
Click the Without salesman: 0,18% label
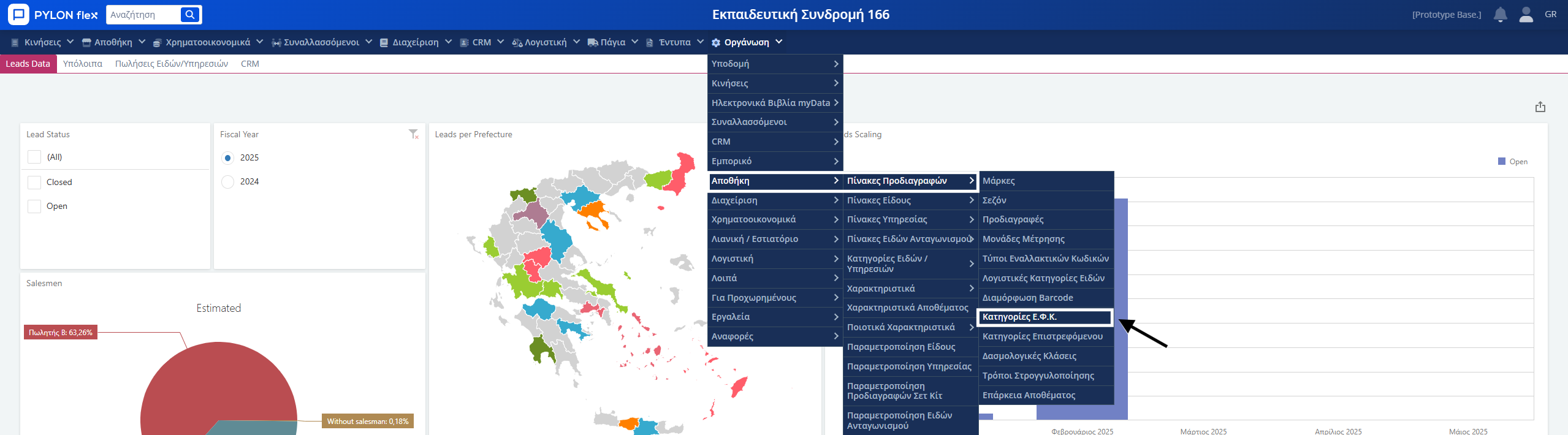(x=368, y=421)
